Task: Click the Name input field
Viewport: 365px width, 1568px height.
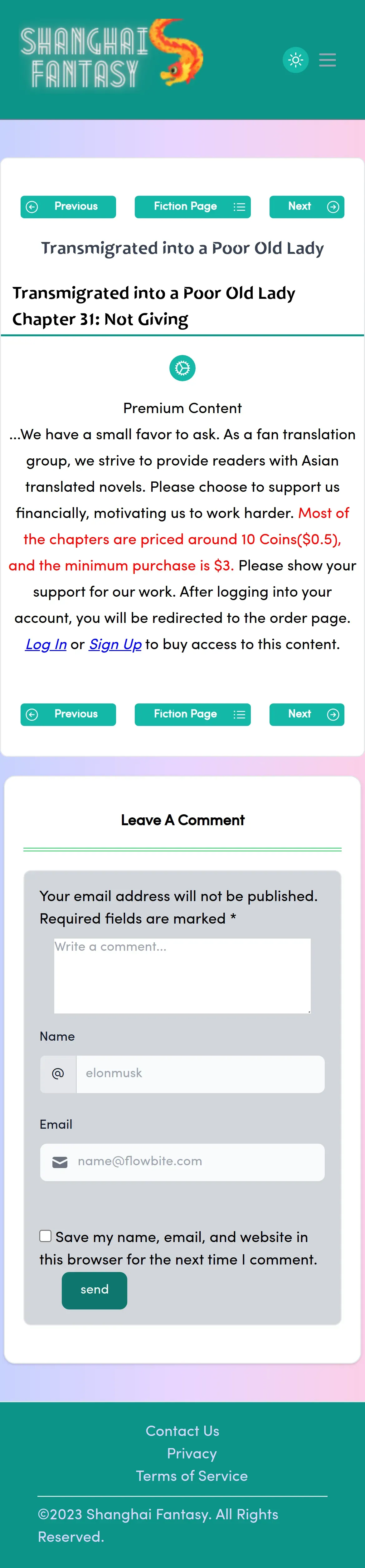Action: click(x=200, y=1074)
